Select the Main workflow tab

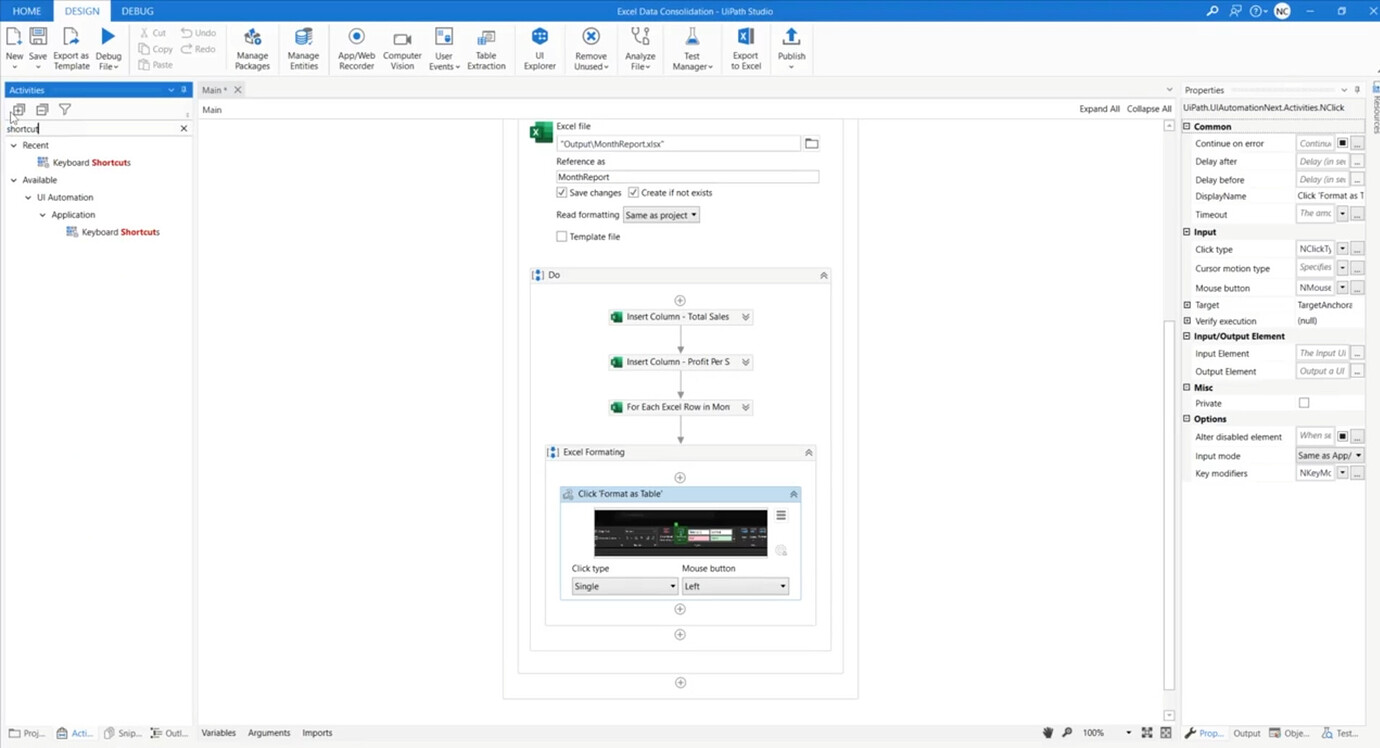point(213,89)
